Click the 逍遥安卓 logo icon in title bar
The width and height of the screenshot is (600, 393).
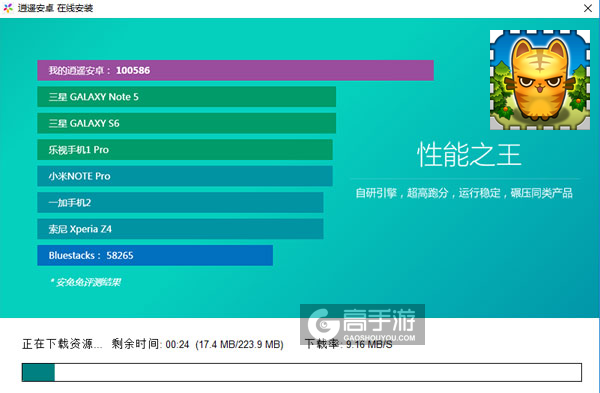click(8, 8)
